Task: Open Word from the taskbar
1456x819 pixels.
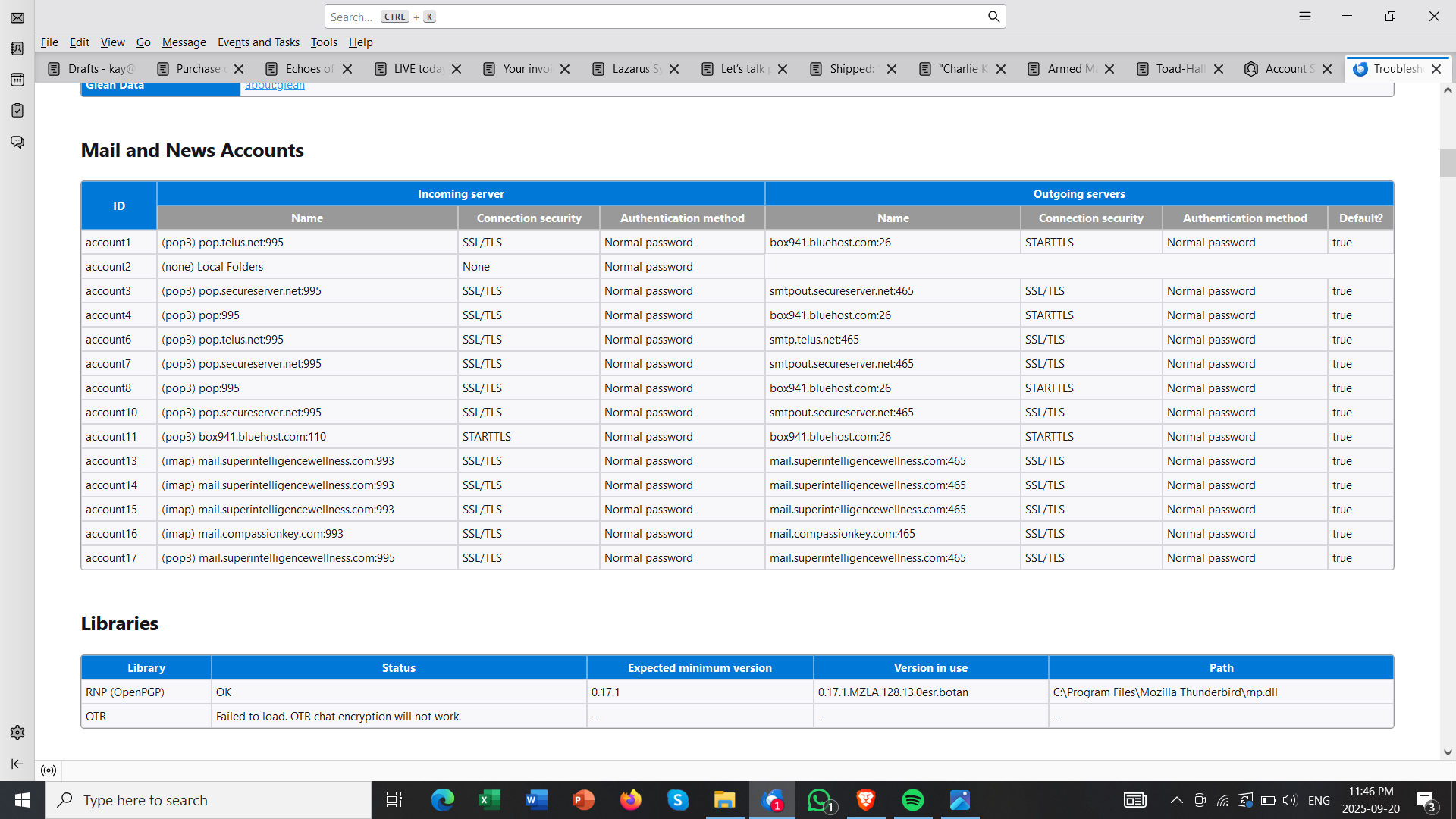Action: pos(536,800)
